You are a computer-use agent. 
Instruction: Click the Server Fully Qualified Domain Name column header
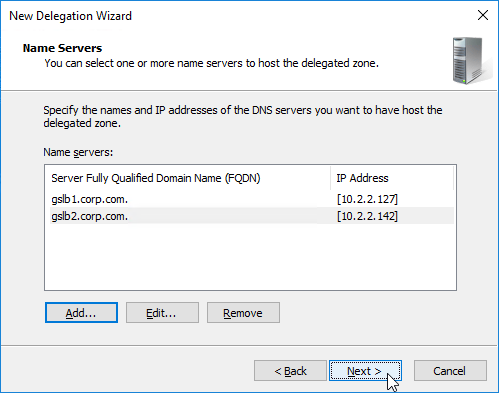click(188, 178)
